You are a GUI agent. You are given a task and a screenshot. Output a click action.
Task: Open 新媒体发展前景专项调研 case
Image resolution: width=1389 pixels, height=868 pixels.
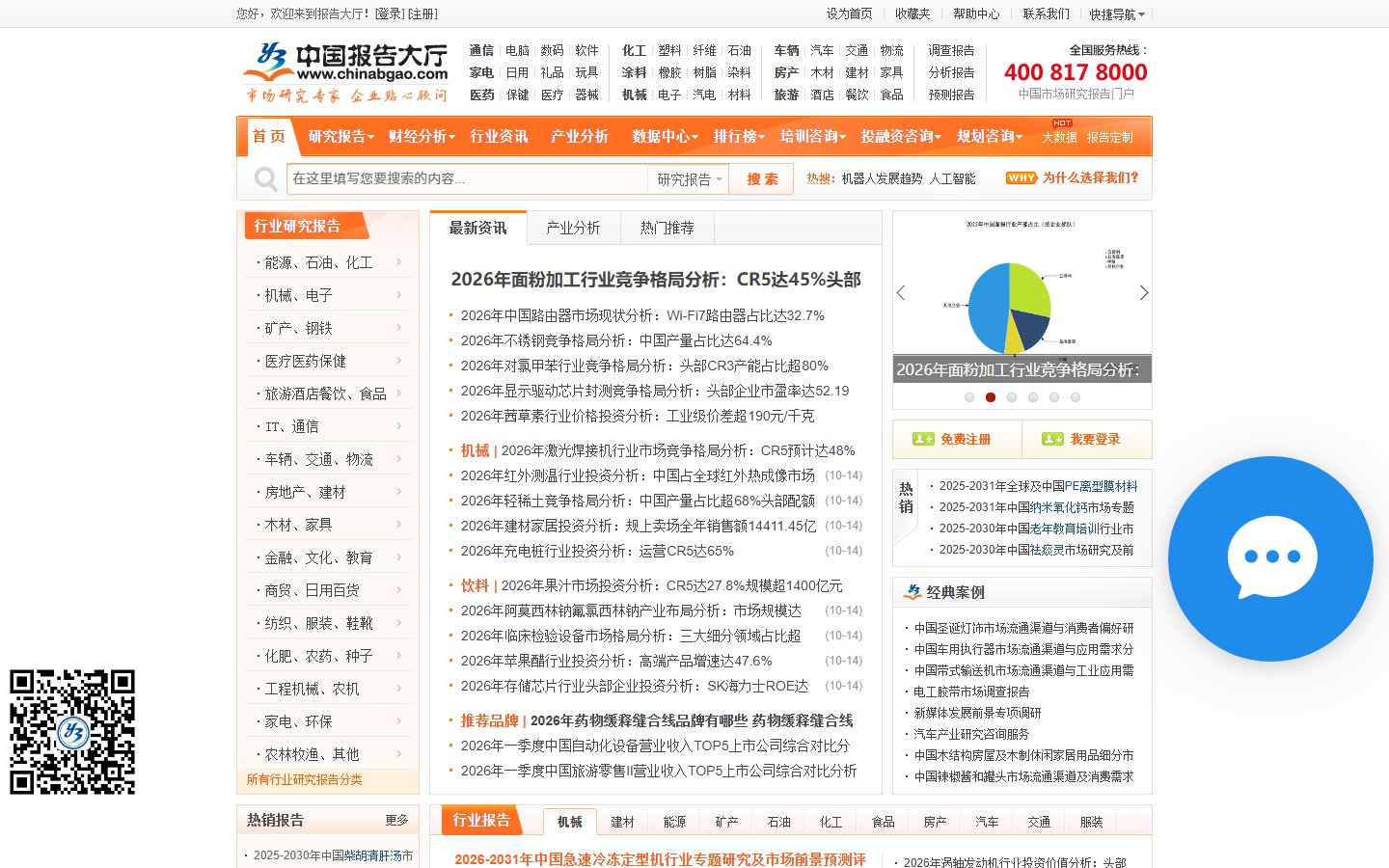point(977,713)
